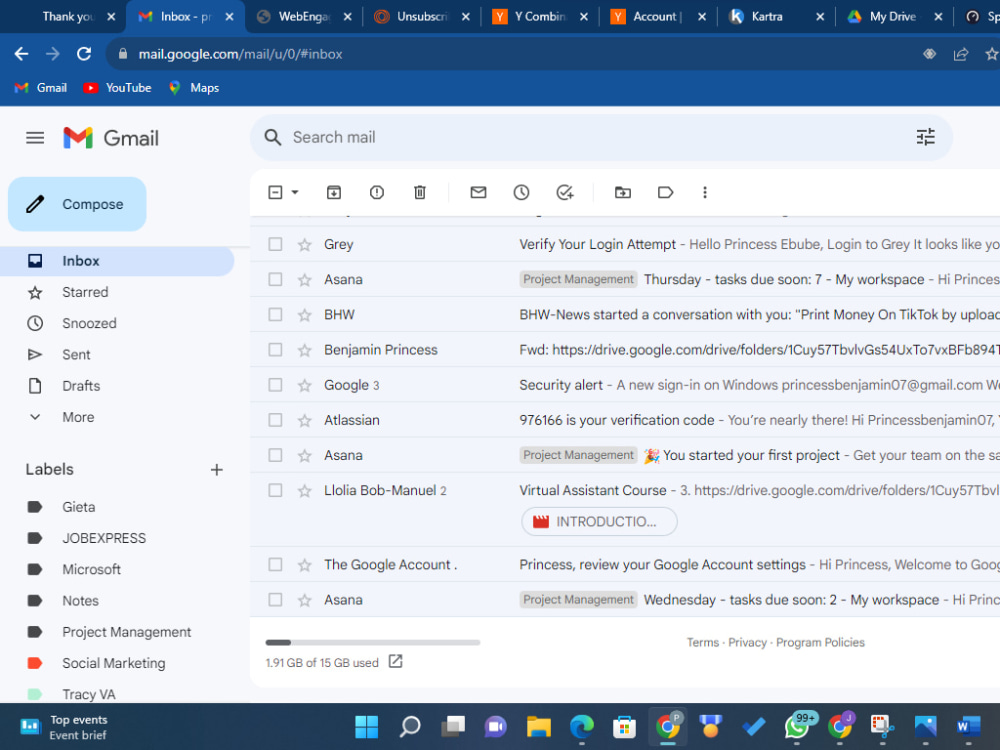1000x750 pixels.
Task: Archive selected emails with the archive icon
Action: coord(334,193)
